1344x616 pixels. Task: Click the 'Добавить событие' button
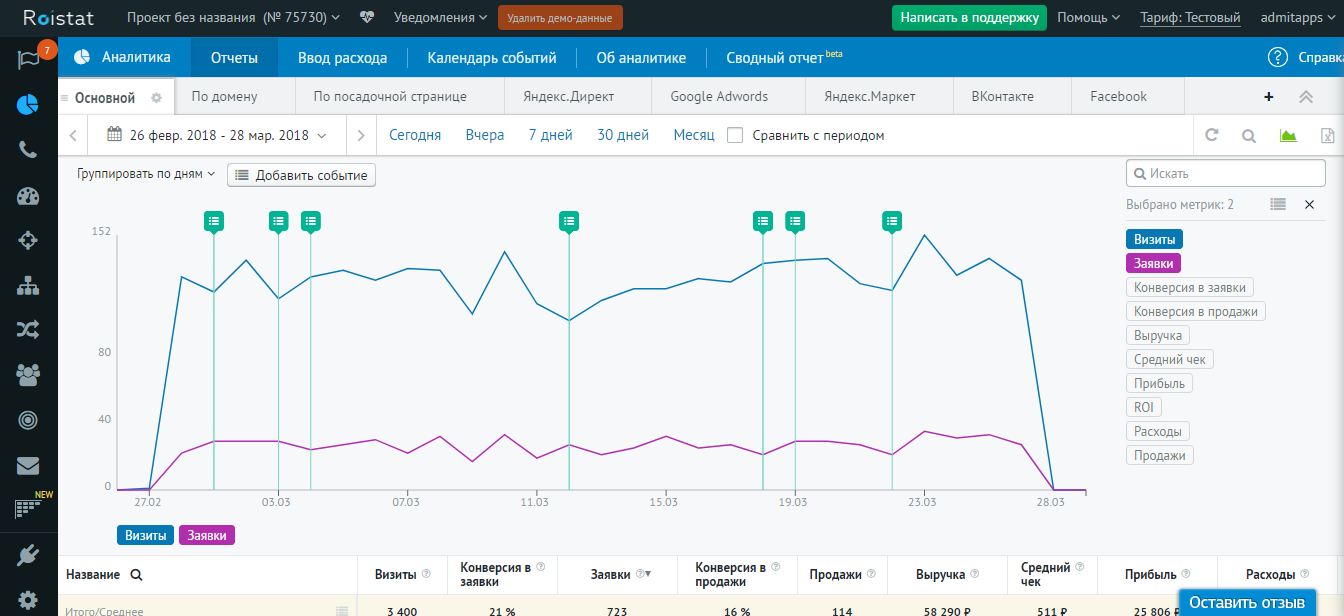pyautogui.click(x=301, y=175)
